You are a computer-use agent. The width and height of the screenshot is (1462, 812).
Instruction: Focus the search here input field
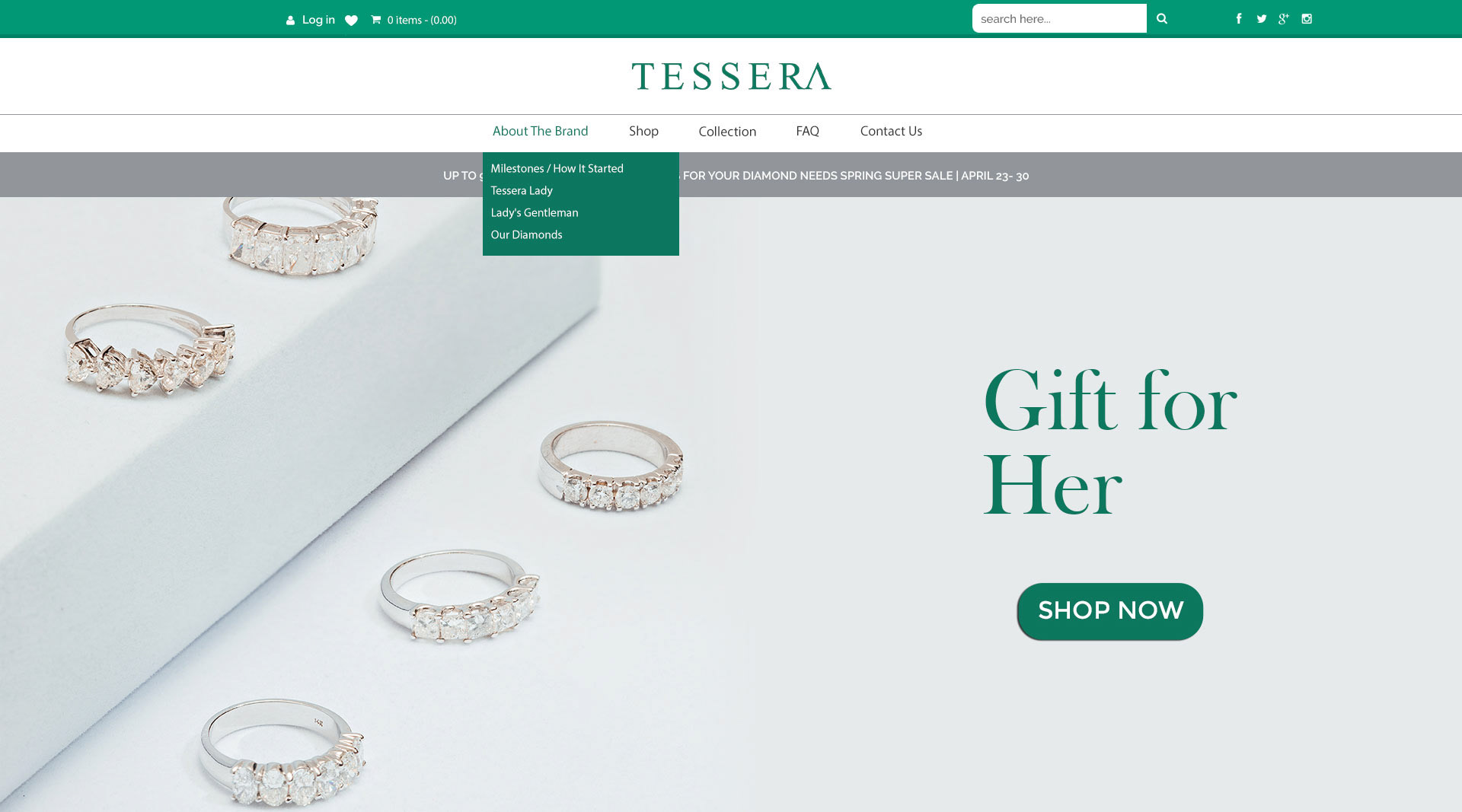[1059, 18]
